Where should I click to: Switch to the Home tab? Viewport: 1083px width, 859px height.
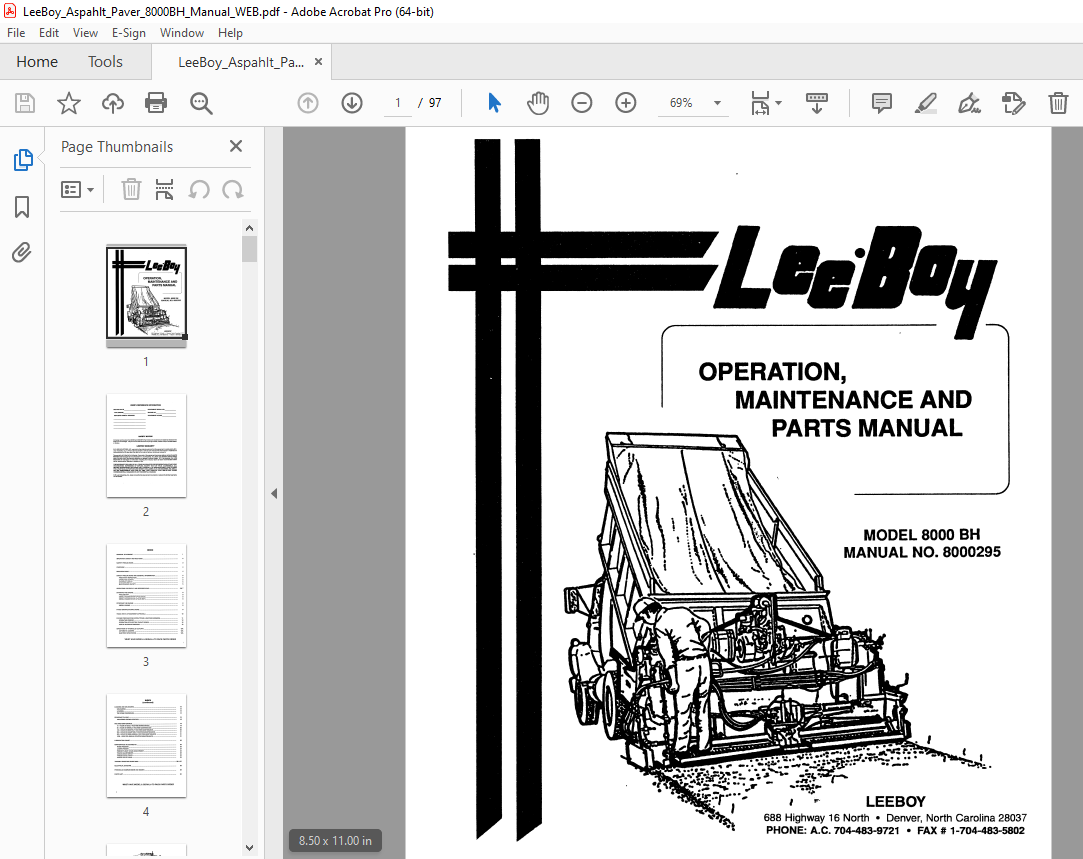37,61
